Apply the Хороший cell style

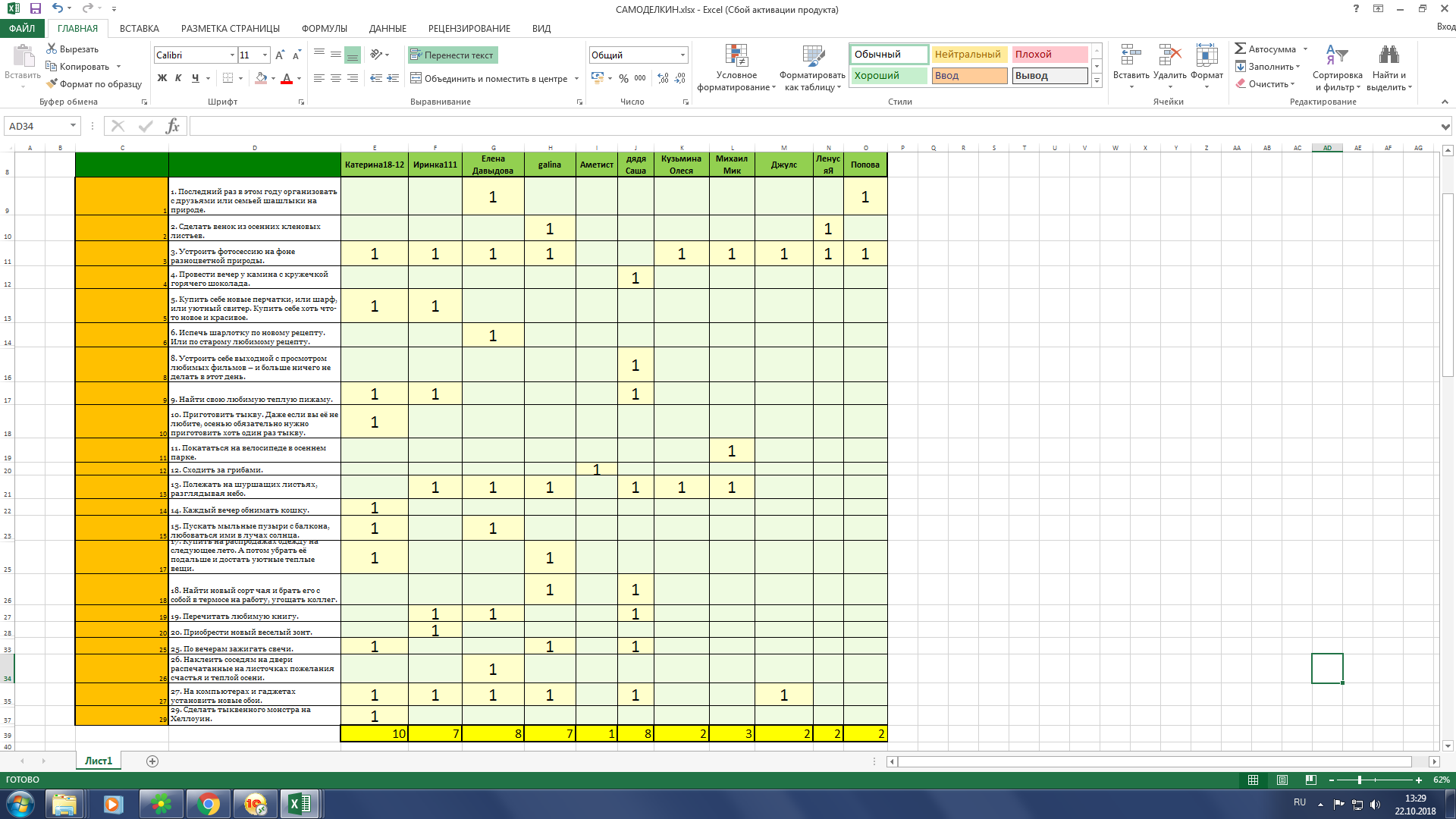(889, 76)
